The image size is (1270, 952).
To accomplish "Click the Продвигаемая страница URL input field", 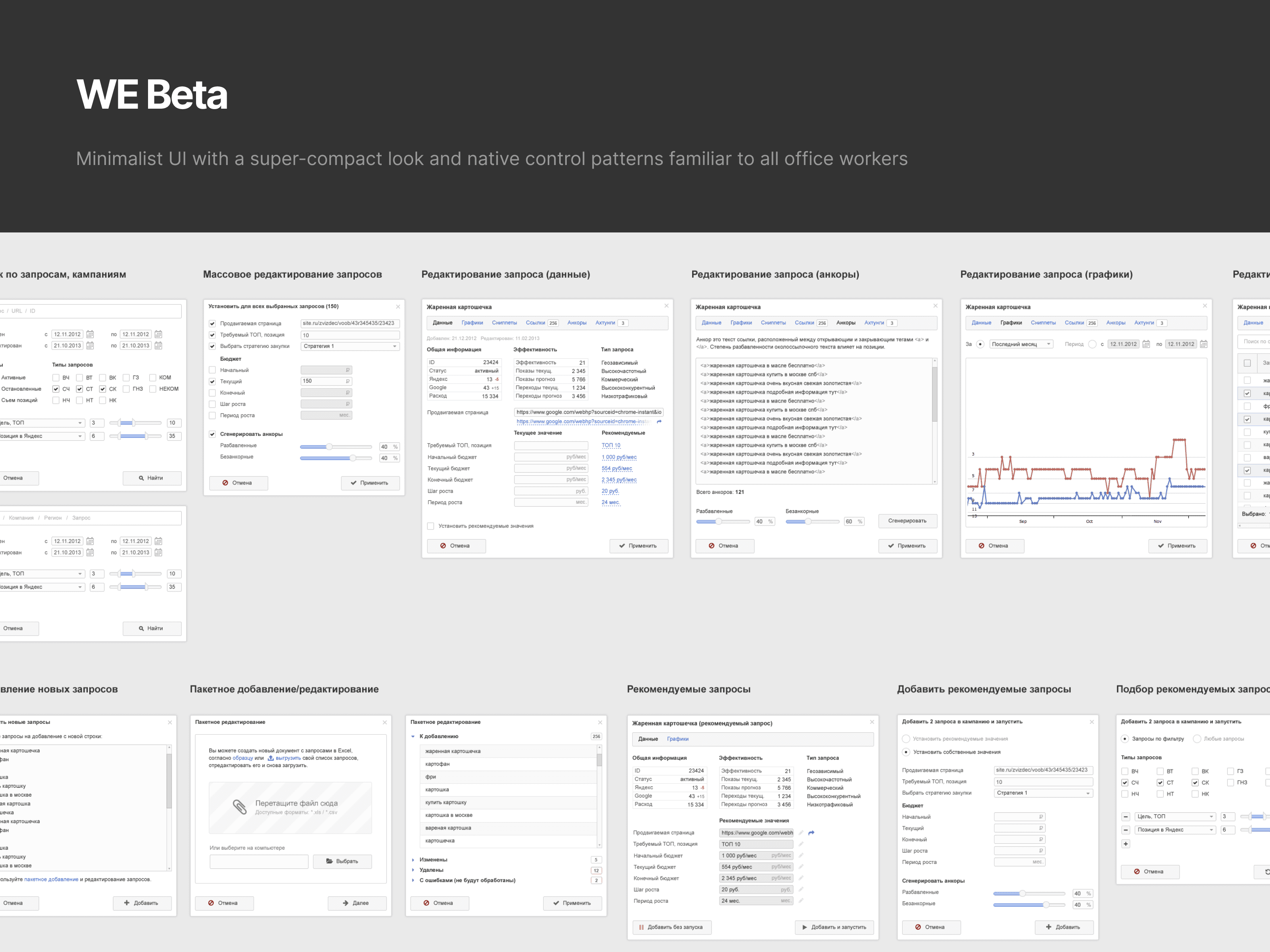I will click(x=589, y=412).
